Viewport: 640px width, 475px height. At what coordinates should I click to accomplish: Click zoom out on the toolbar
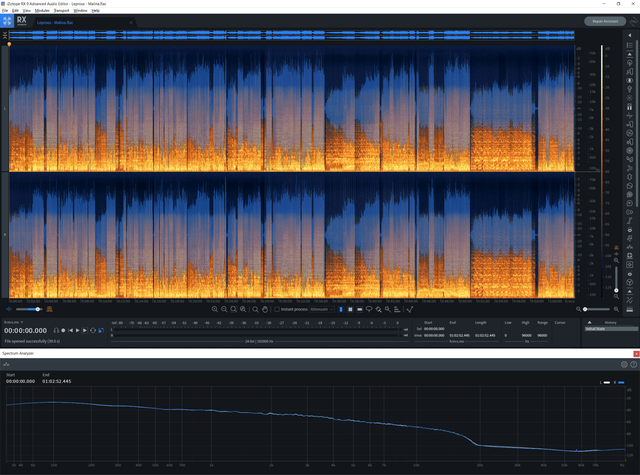tap(224, 309)
